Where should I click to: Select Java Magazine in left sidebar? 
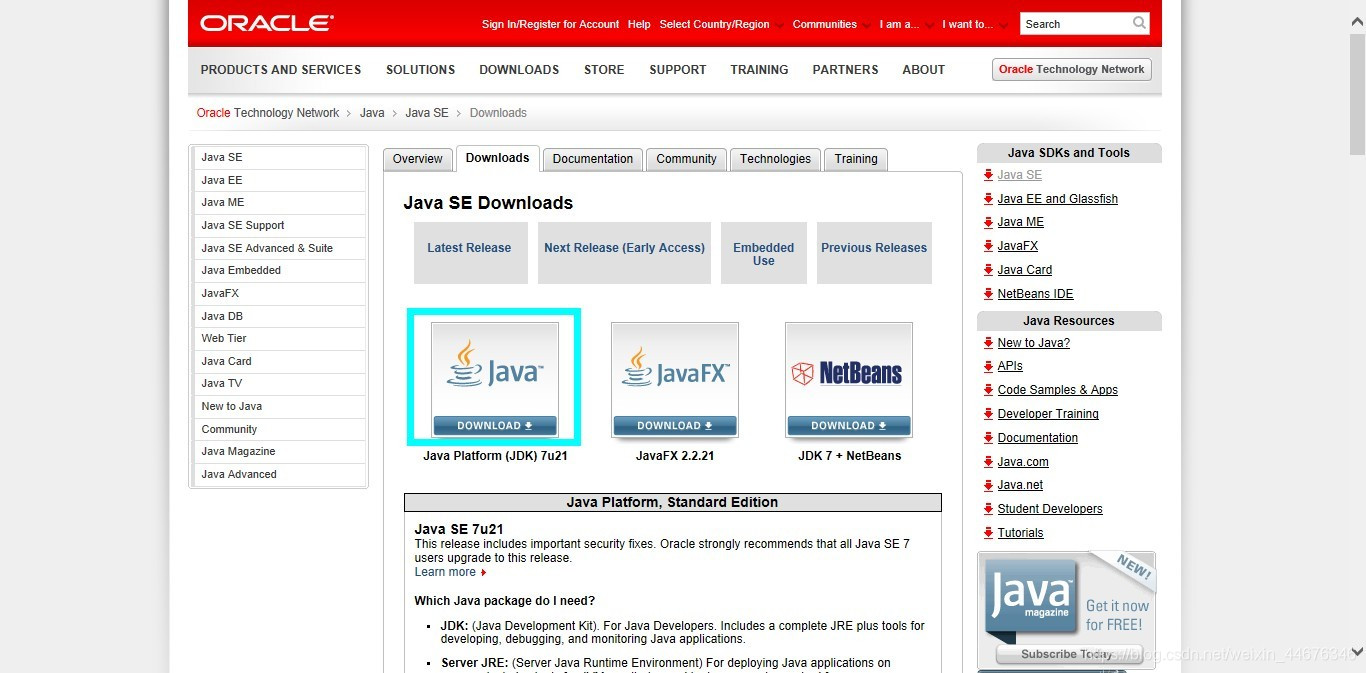coord(280,451)
